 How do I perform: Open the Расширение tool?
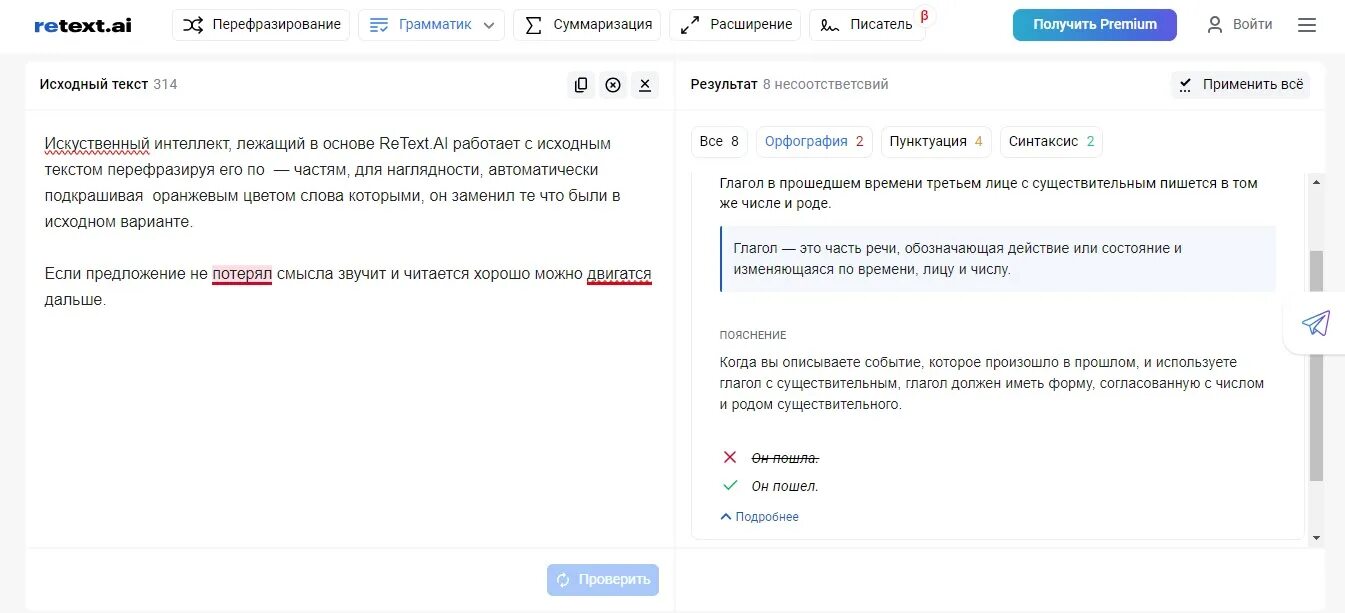tap(735, 25)
